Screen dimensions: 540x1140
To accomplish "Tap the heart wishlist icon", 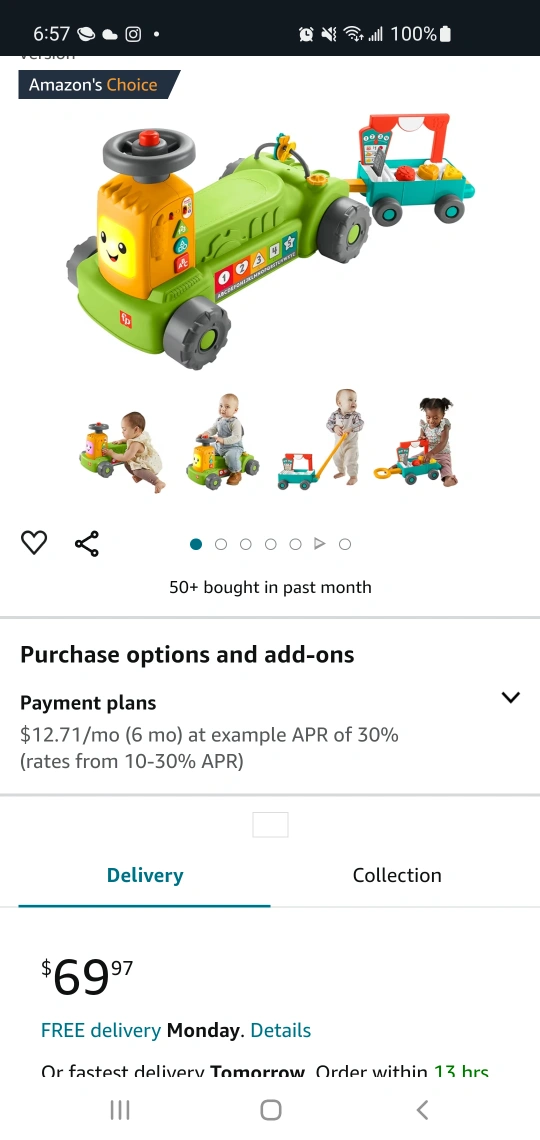I will coord(33,542).
